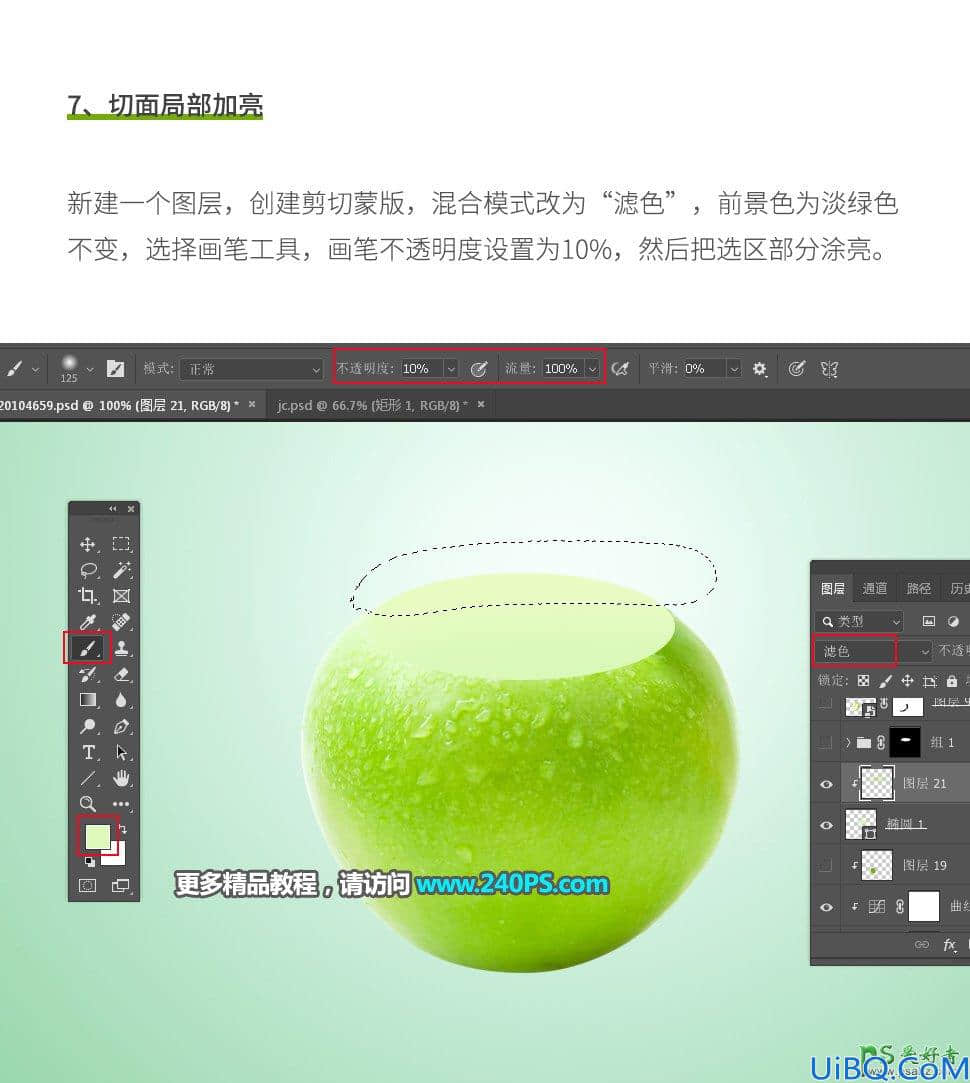970x1083 pixels.
Task: Open the 平滑 smoothing slider arrow
Action: 734,369
